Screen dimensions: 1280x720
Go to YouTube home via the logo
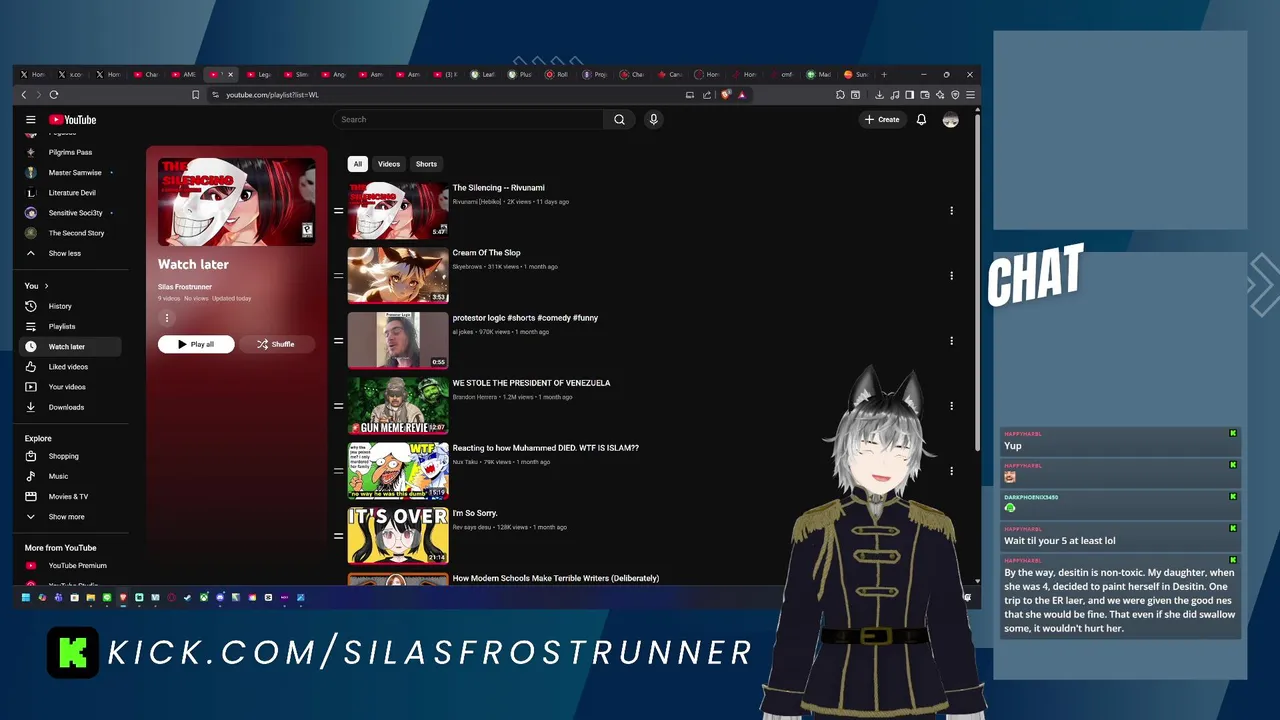(x=72, y=119)
